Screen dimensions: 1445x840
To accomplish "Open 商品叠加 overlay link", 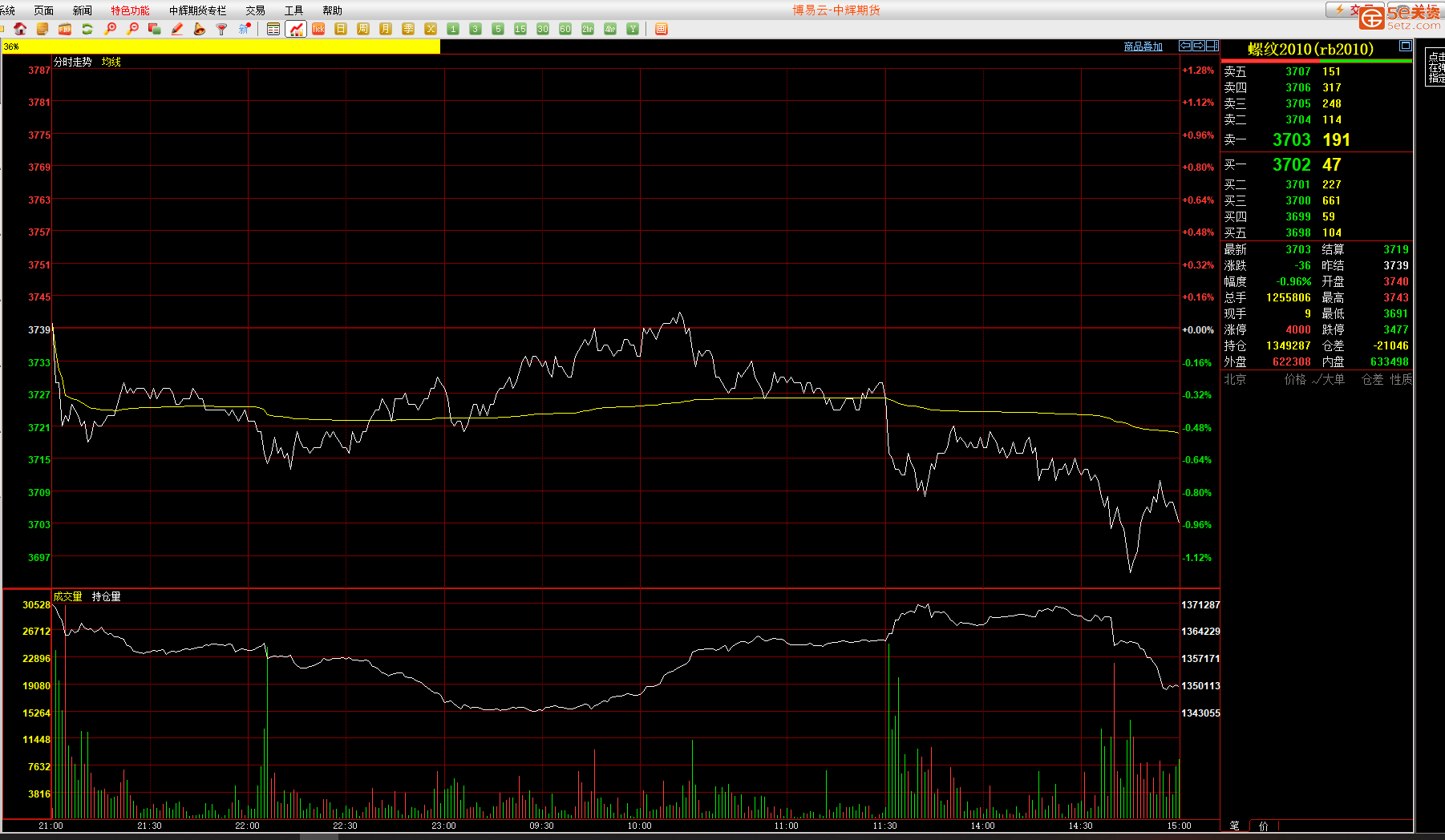I will pyautogui.click(x=1143, y=46).
